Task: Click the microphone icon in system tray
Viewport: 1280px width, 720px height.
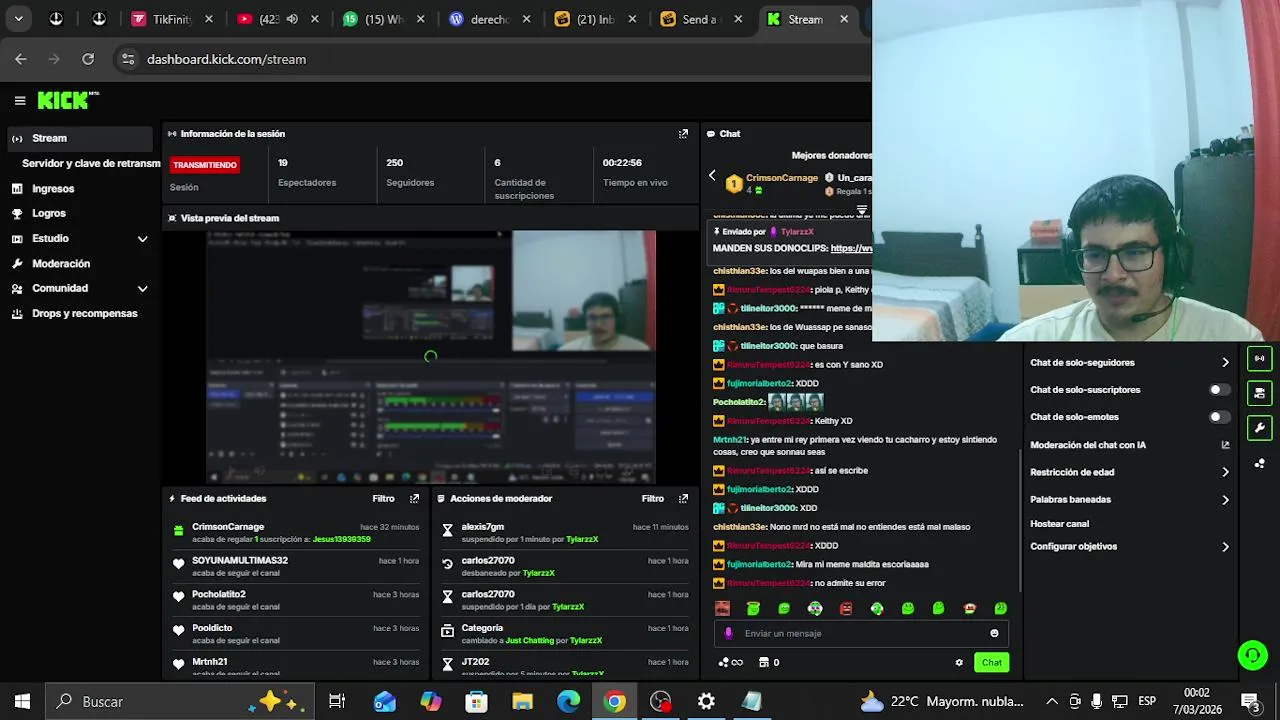Action: pos(1097,701)
